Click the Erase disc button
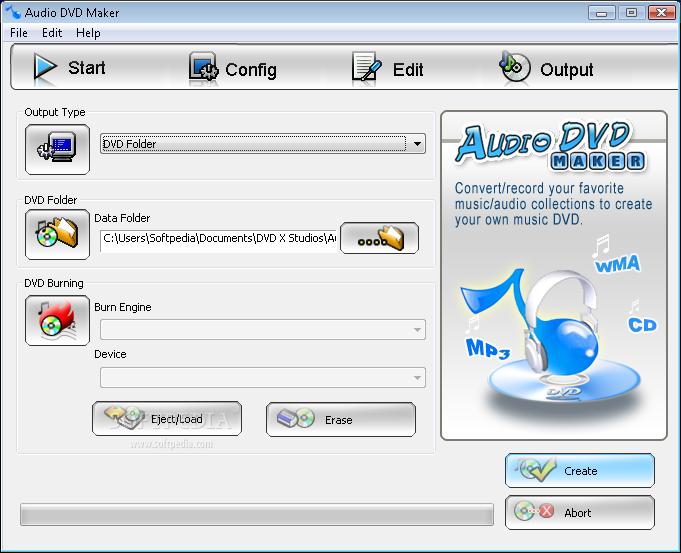 [341, 420]
